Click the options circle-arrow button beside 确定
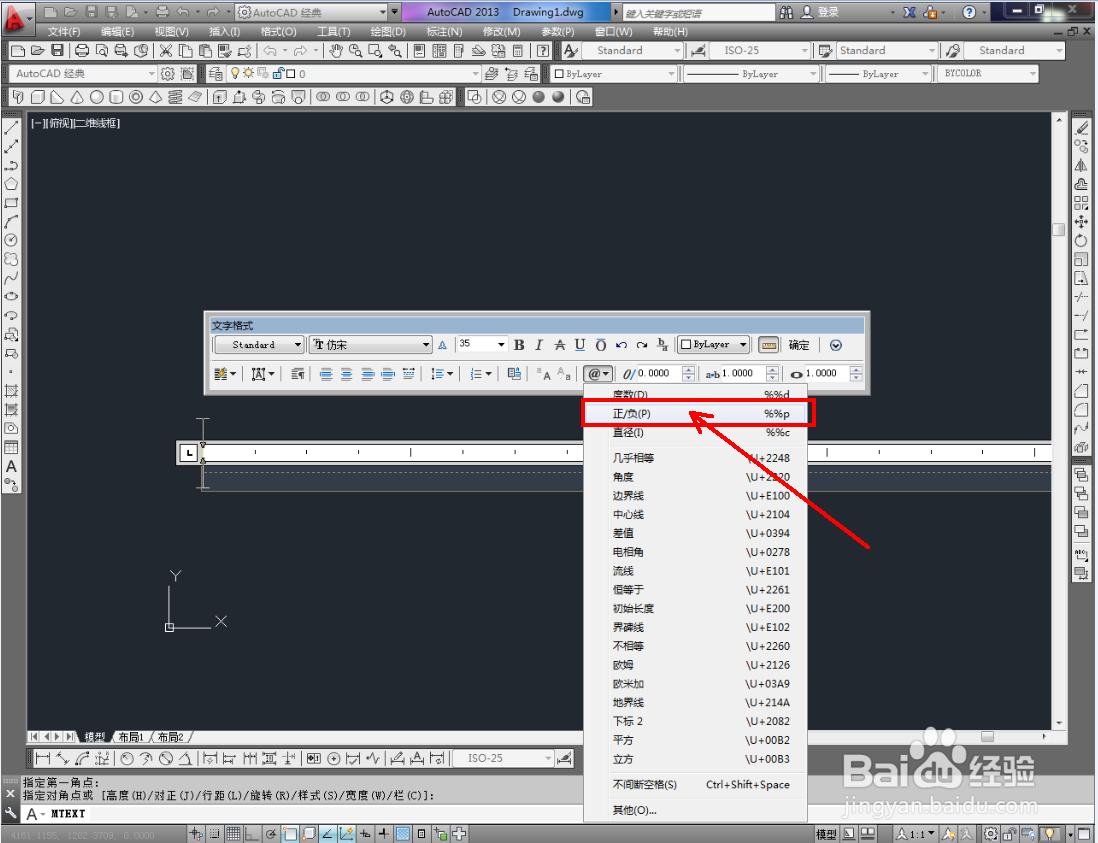 click(x=835, y=345)
